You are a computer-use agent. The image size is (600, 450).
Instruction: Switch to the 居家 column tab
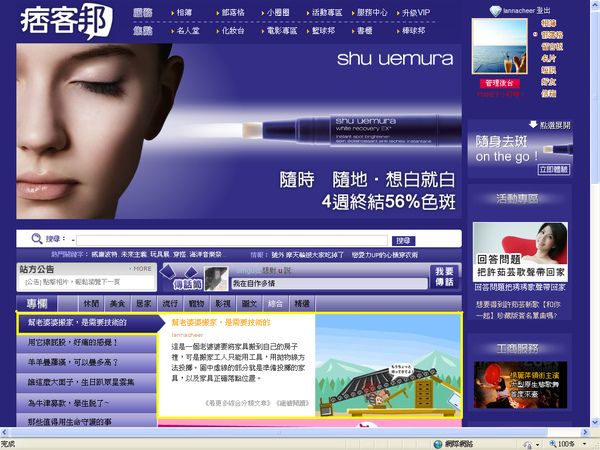click(x=144, y=304)
